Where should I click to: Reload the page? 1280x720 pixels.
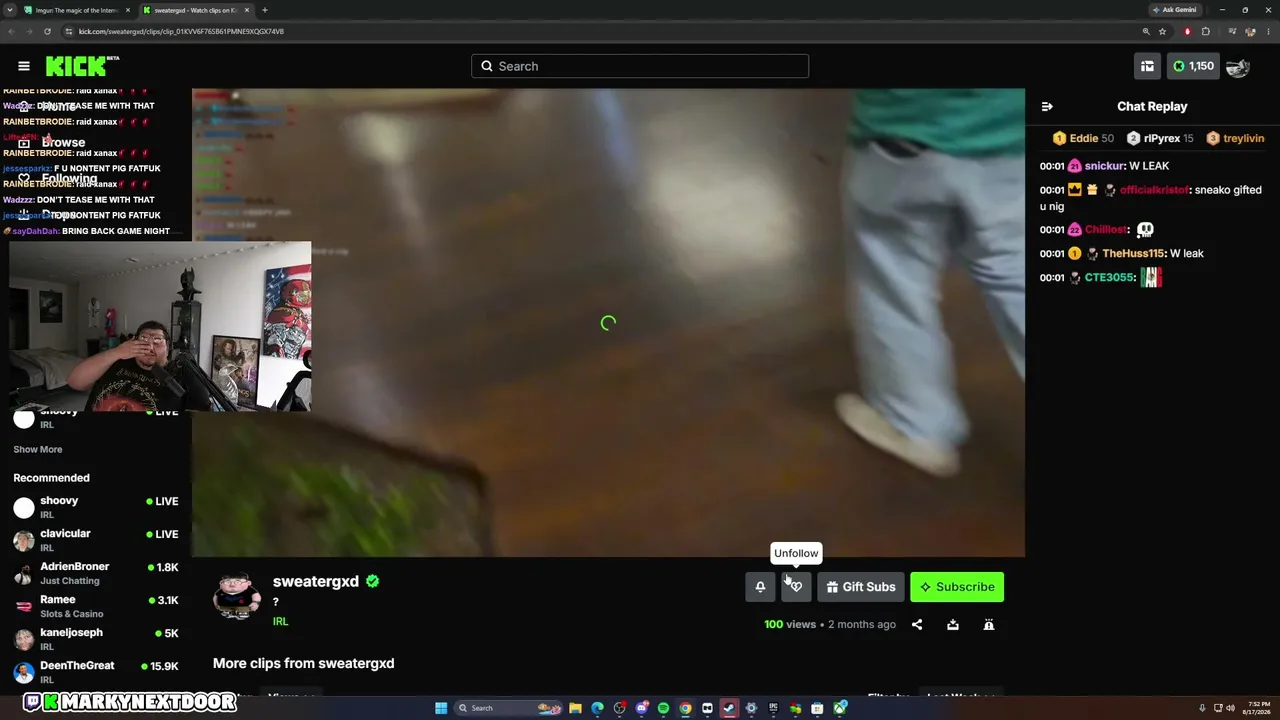[47, 31]
